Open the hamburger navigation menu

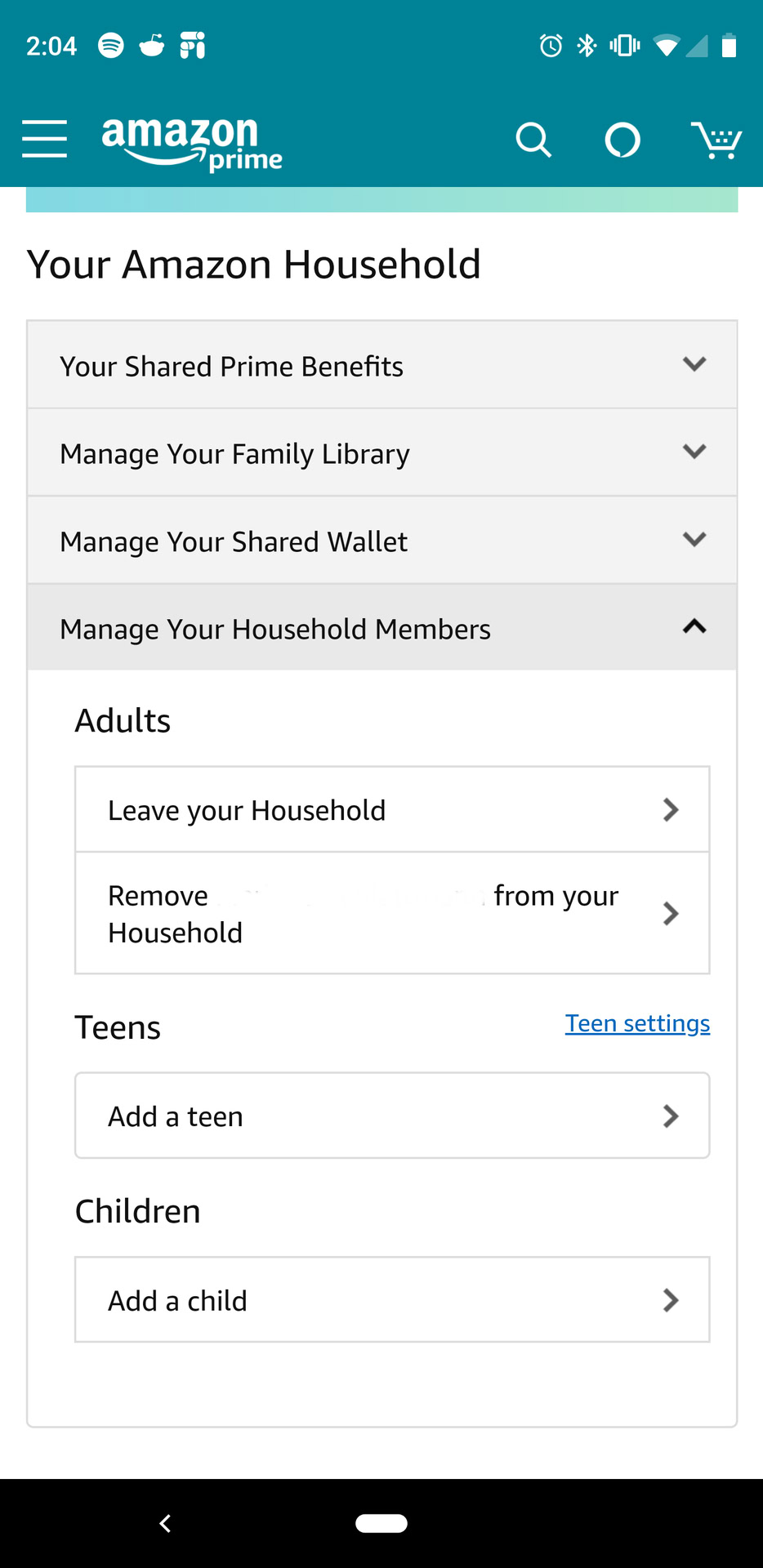(x=45, y=138)
